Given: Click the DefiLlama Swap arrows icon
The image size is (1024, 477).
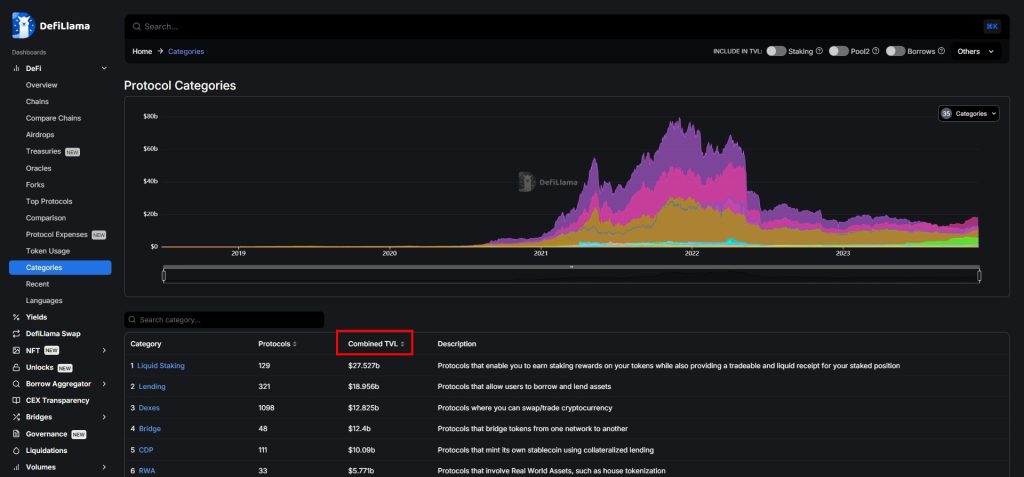Looking at the screenshot, I should click(16, 334).
